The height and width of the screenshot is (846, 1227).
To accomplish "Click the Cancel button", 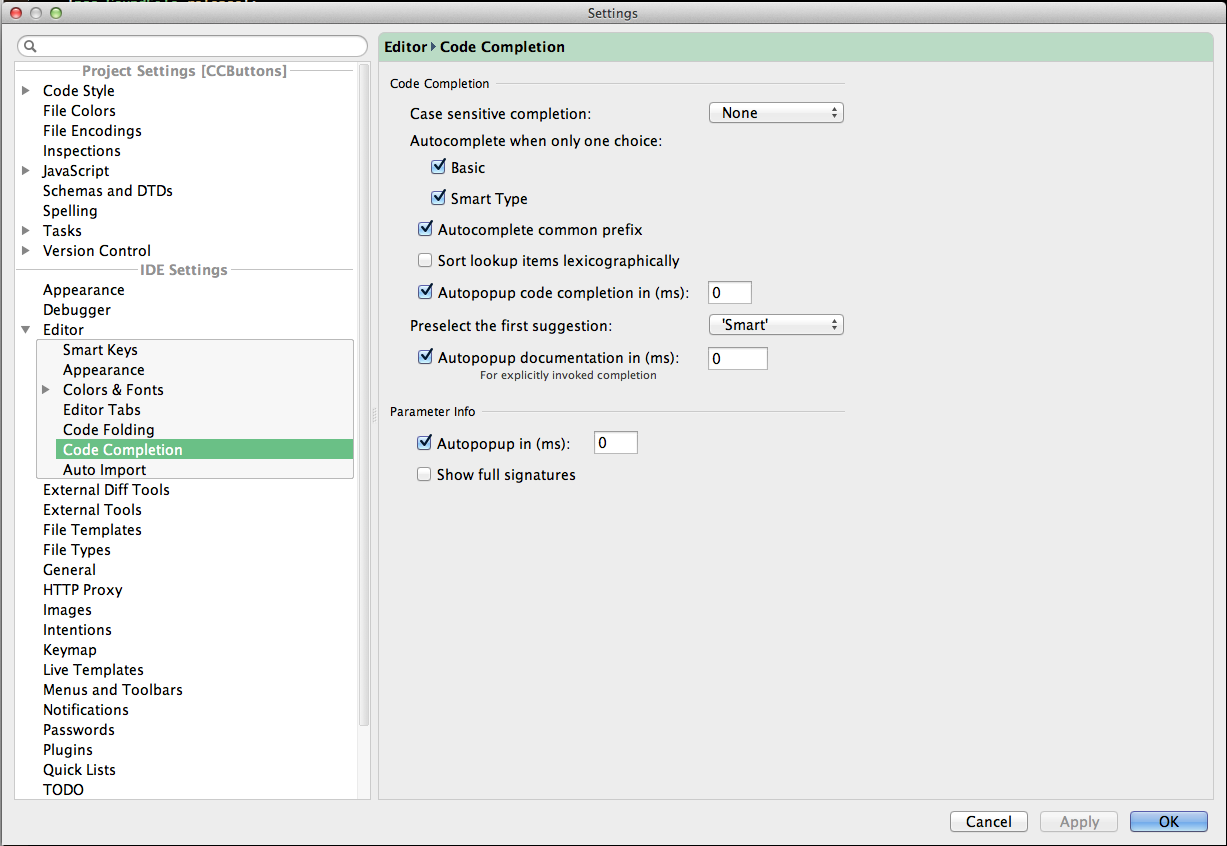I will (989, 822).
